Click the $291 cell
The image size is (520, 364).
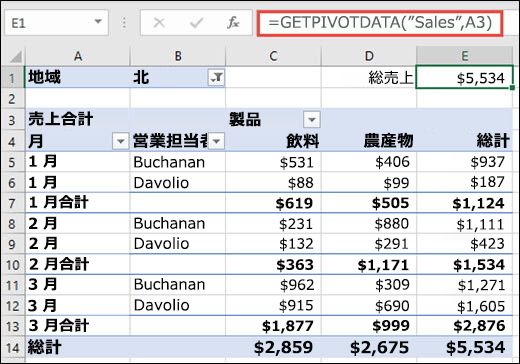coord(369,244)
